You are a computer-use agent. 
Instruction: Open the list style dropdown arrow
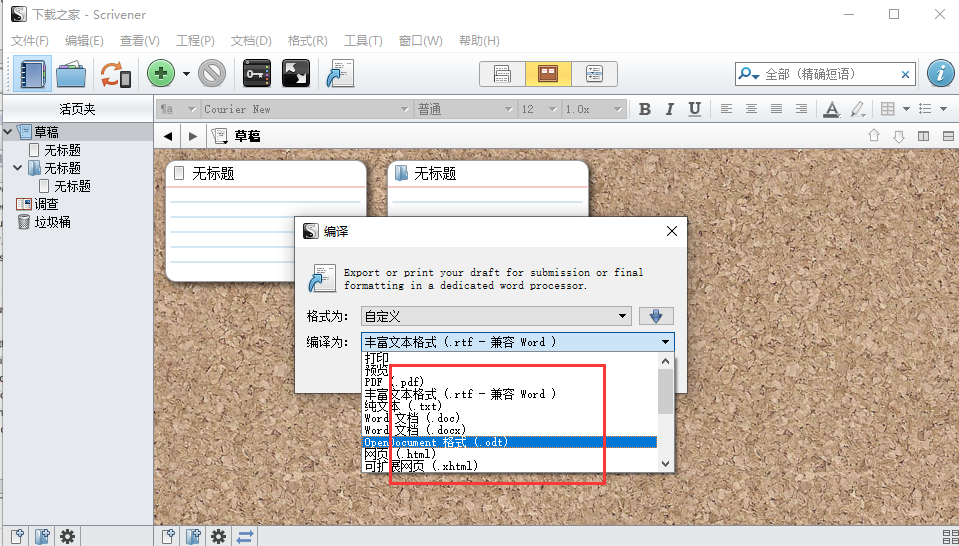[x=944, y=109]
